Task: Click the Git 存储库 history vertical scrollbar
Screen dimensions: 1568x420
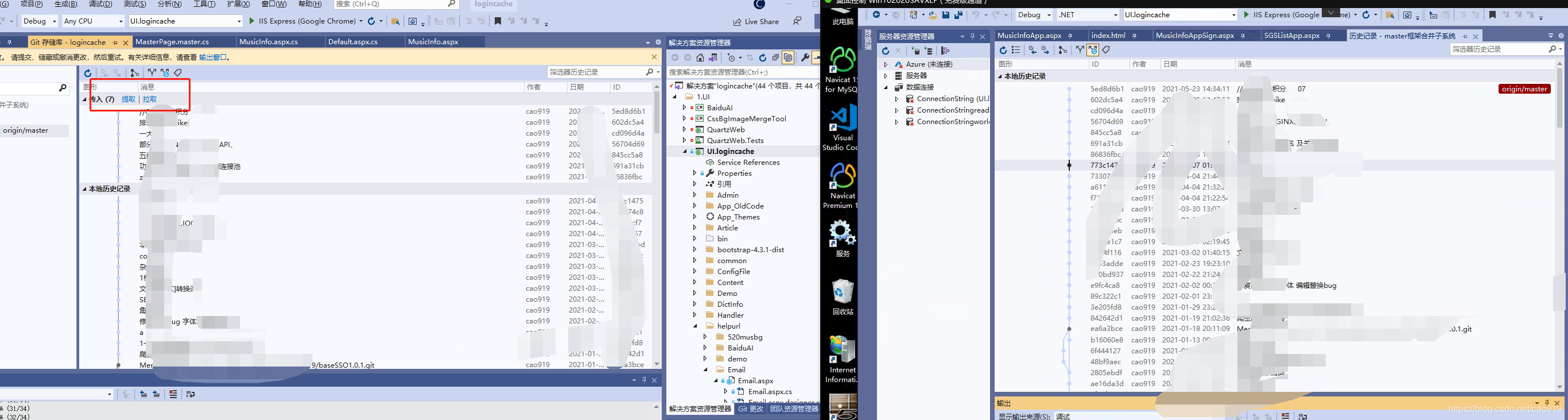Action: (x=657, y=113)
